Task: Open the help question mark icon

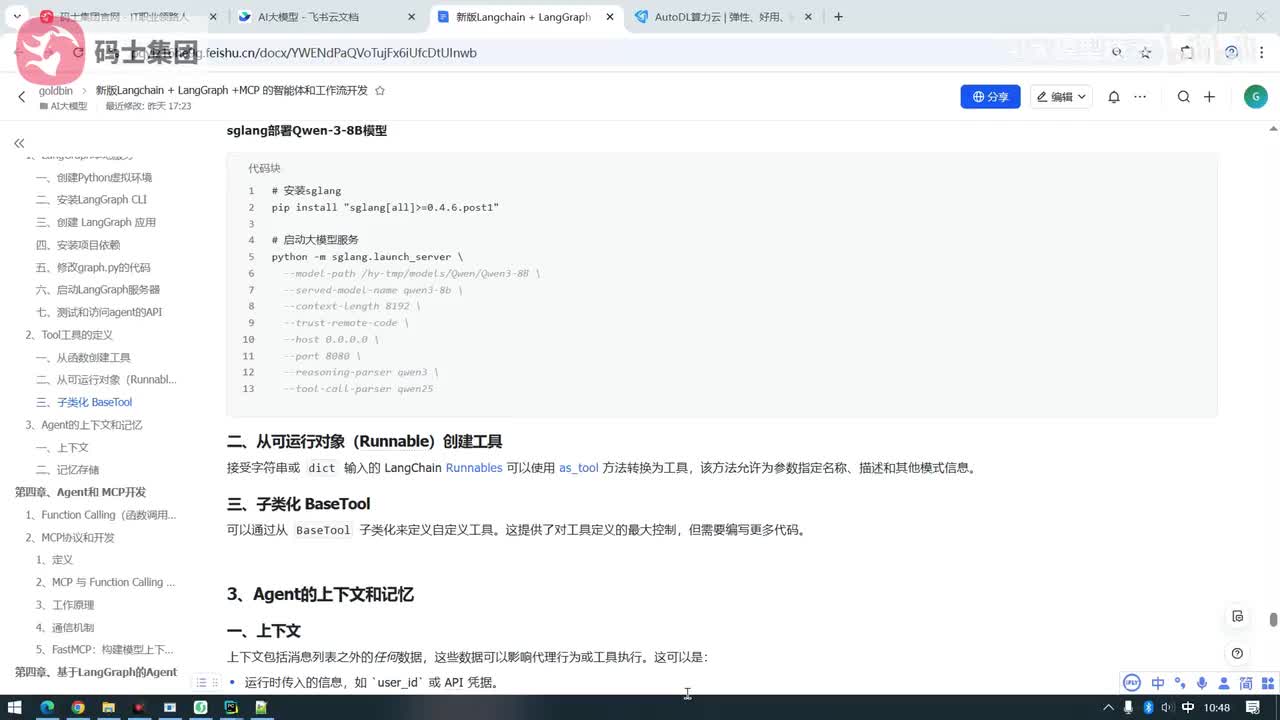Action: (1237, 653)
